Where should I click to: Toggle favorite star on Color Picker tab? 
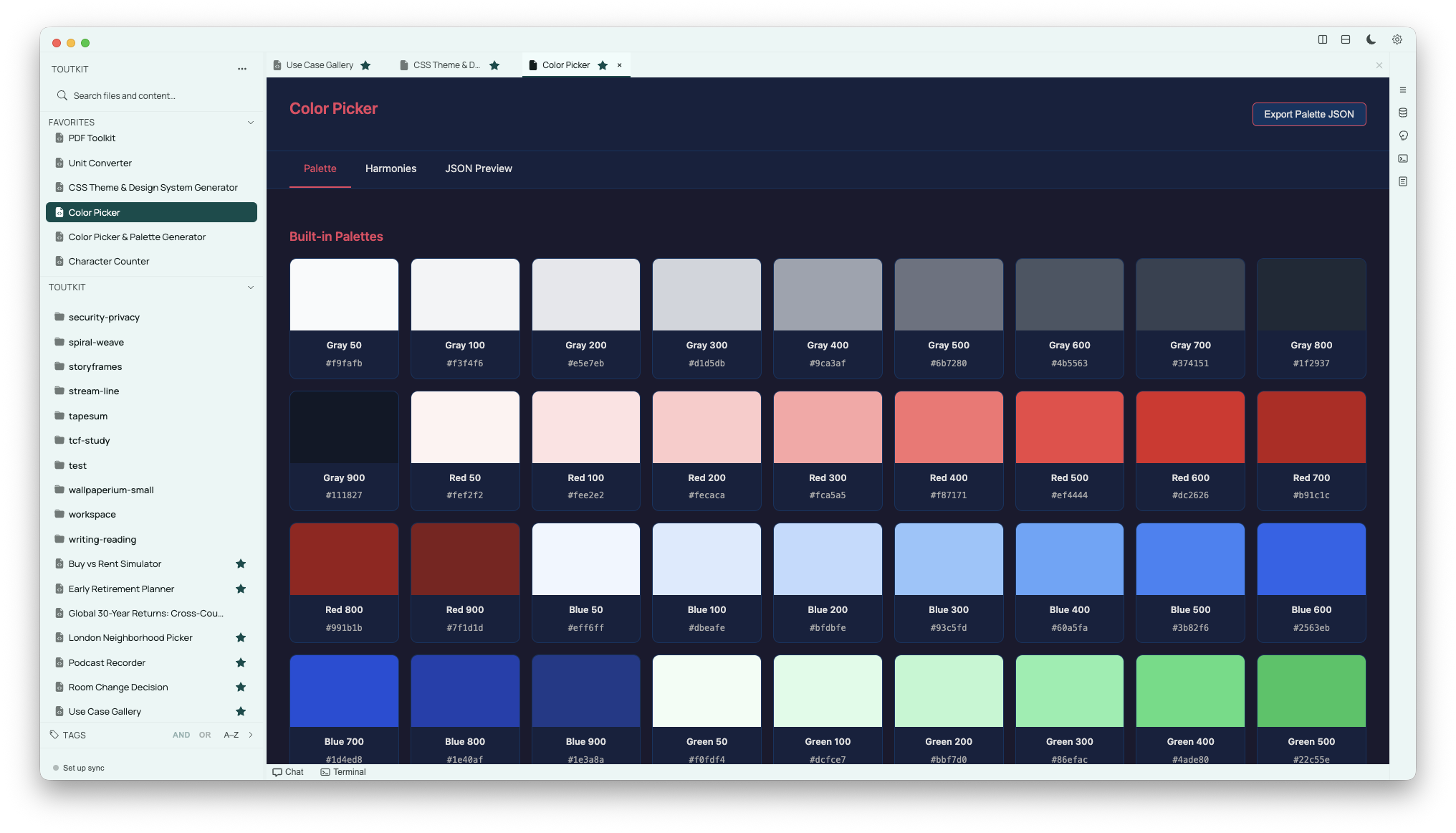pyautogui.click(x=603, y=65)
